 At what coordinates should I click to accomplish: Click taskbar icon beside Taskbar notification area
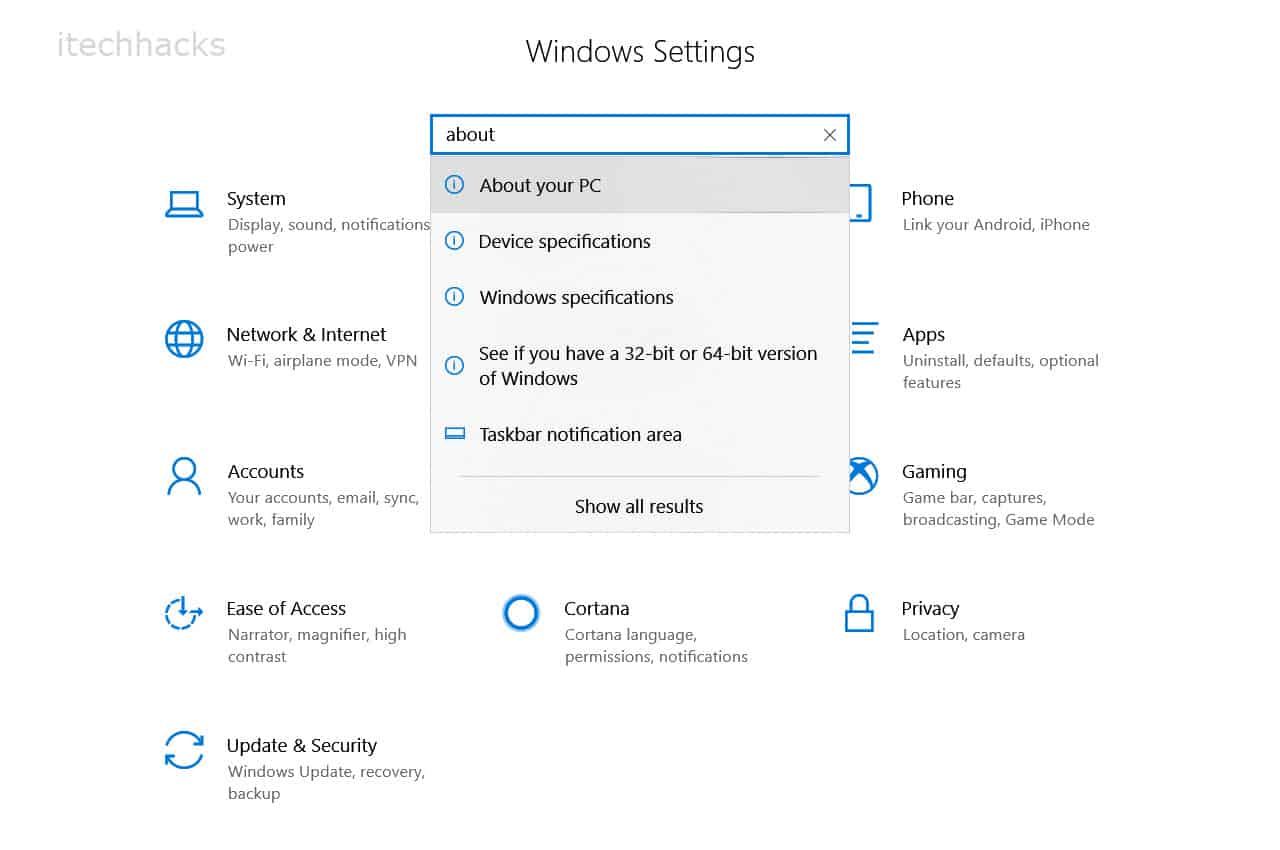[455, 434]
